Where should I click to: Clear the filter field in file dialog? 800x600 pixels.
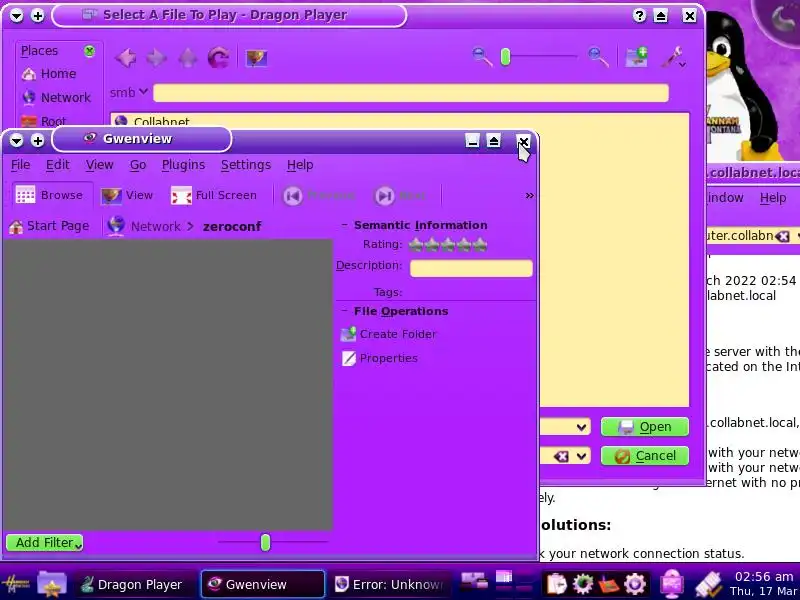pos(561,456)
